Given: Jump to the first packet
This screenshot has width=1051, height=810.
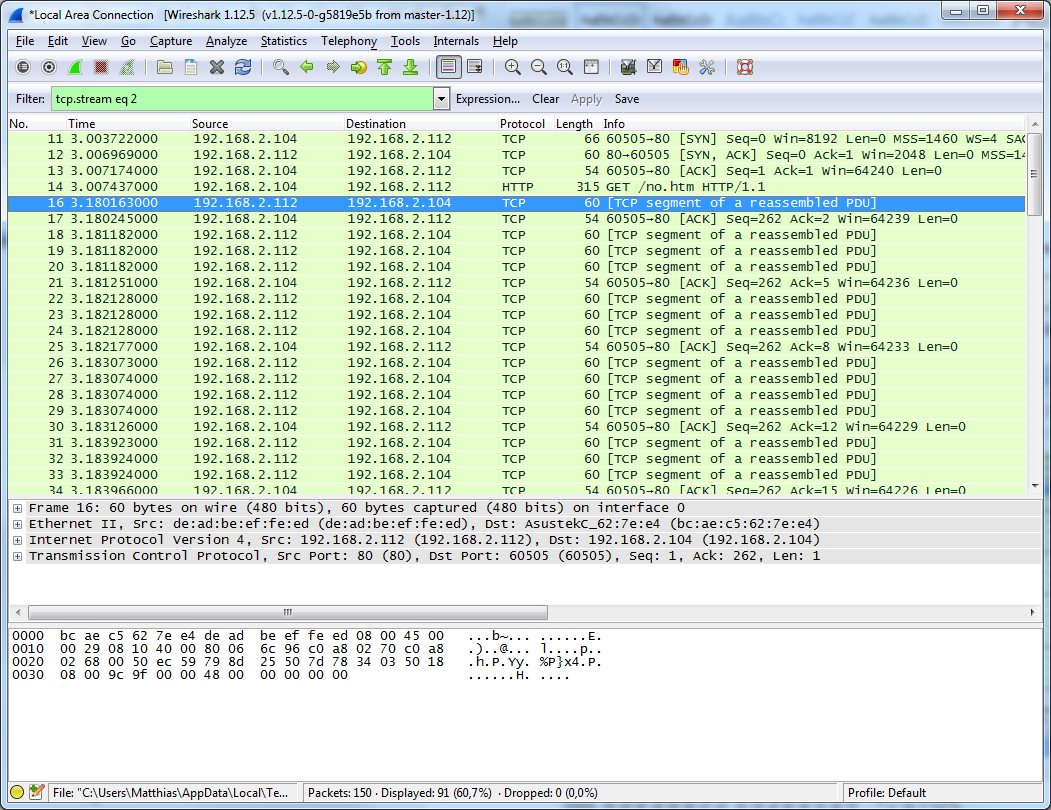Looking at the screenshot, I should (384, 67).
